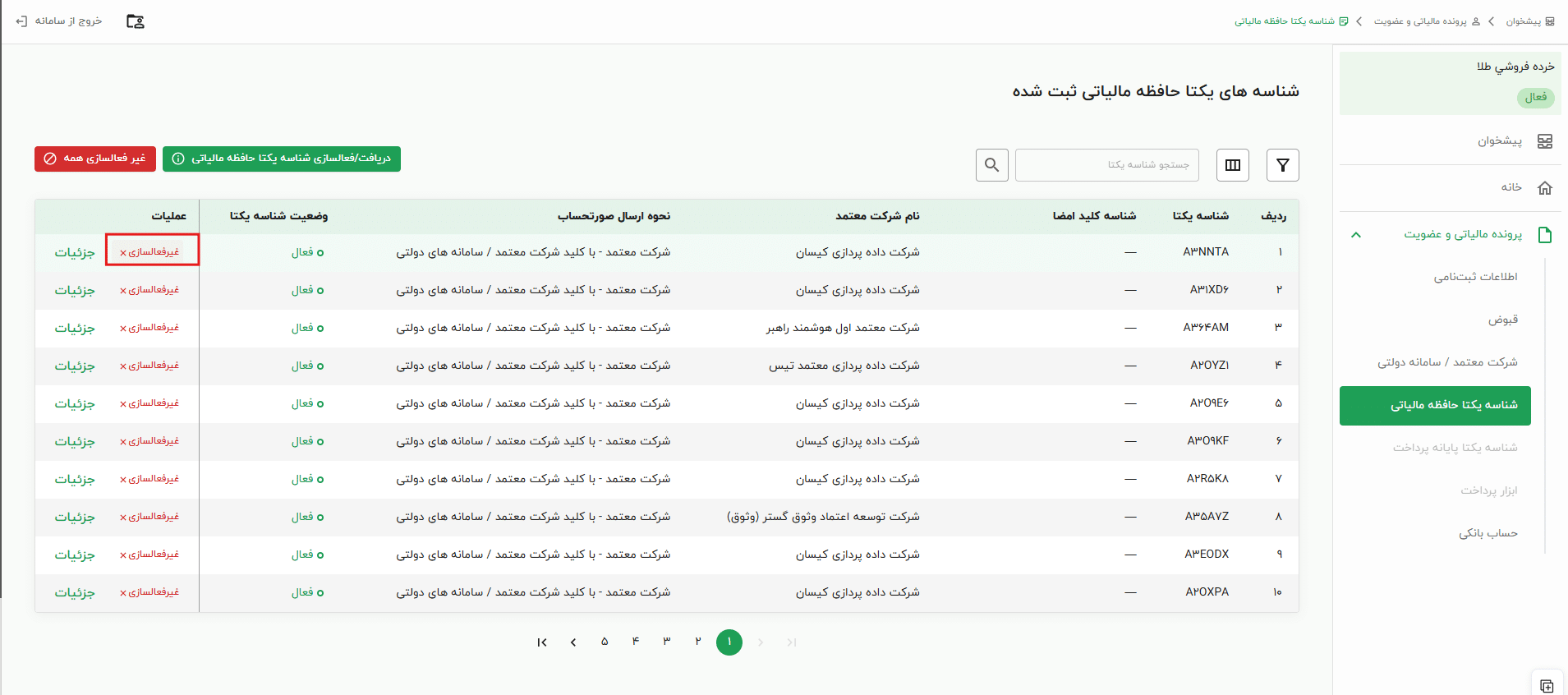
Task: Go to page ۳ in pagination
Action: (667, 642)
